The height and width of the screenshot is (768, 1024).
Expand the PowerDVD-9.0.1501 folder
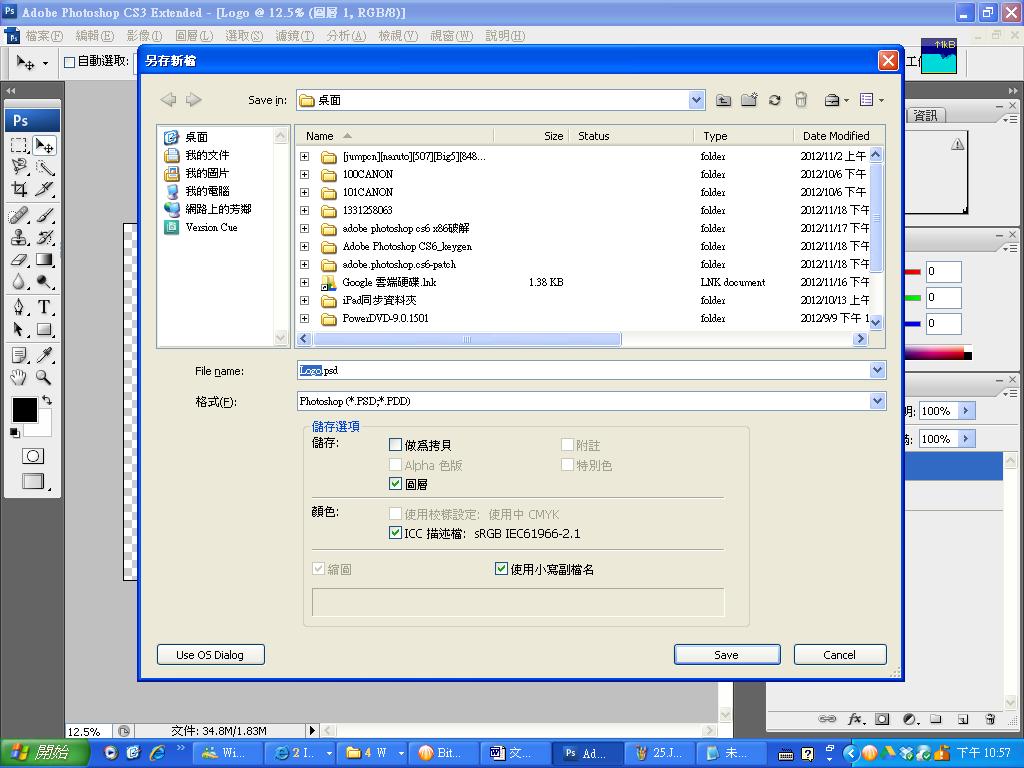(x=304, y=319)
